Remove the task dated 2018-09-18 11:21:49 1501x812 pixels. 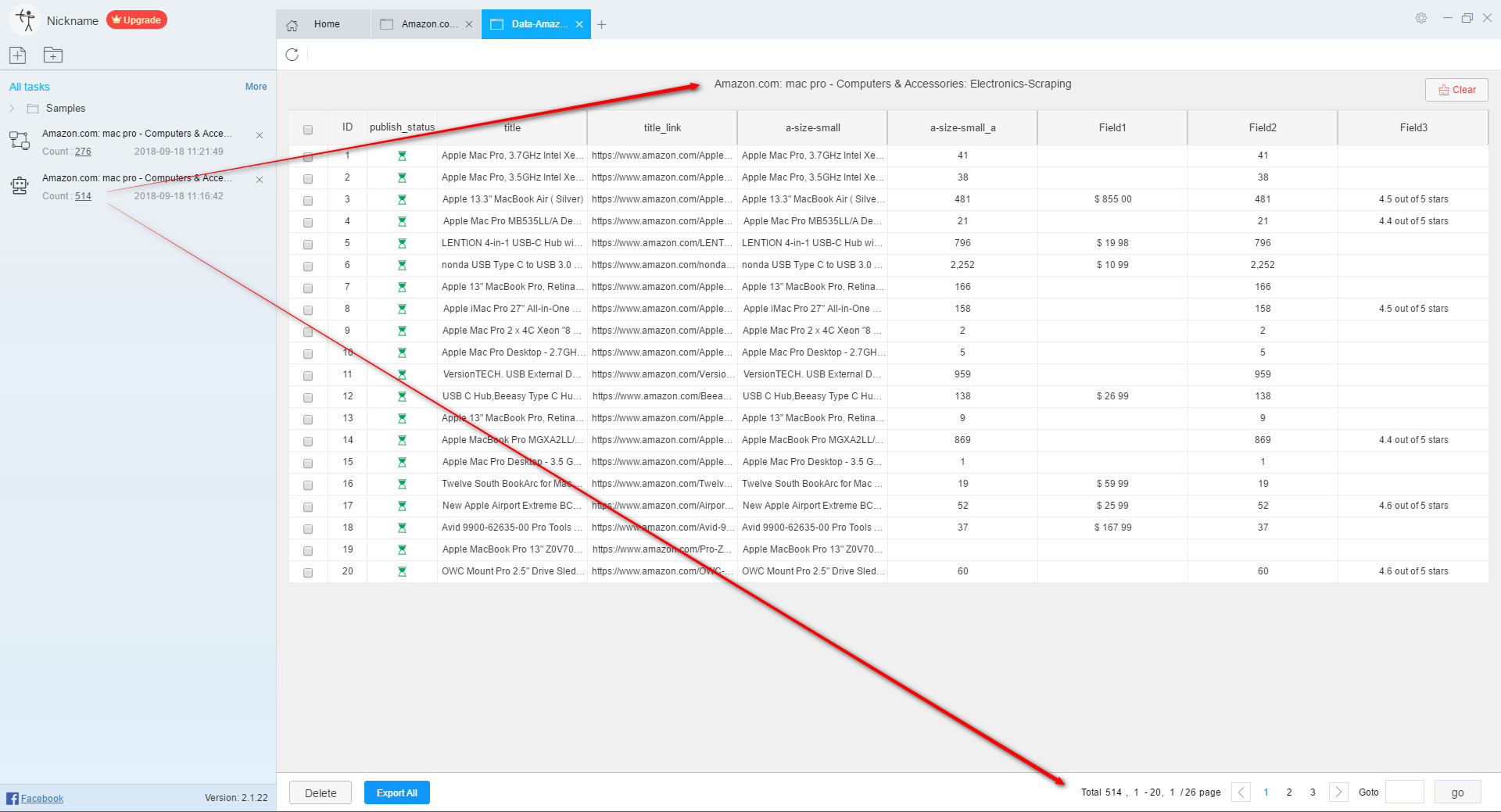[x=260, y=135]
